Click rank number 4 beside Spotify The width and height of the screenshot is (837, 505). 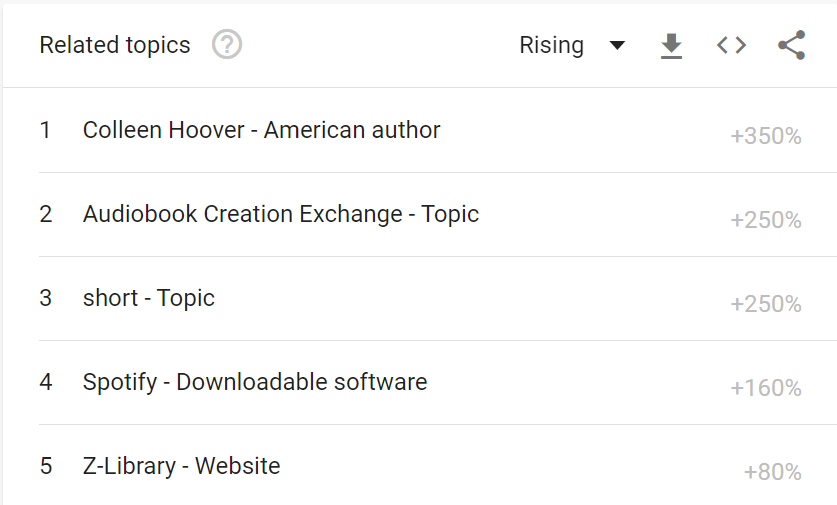[46, 382]
